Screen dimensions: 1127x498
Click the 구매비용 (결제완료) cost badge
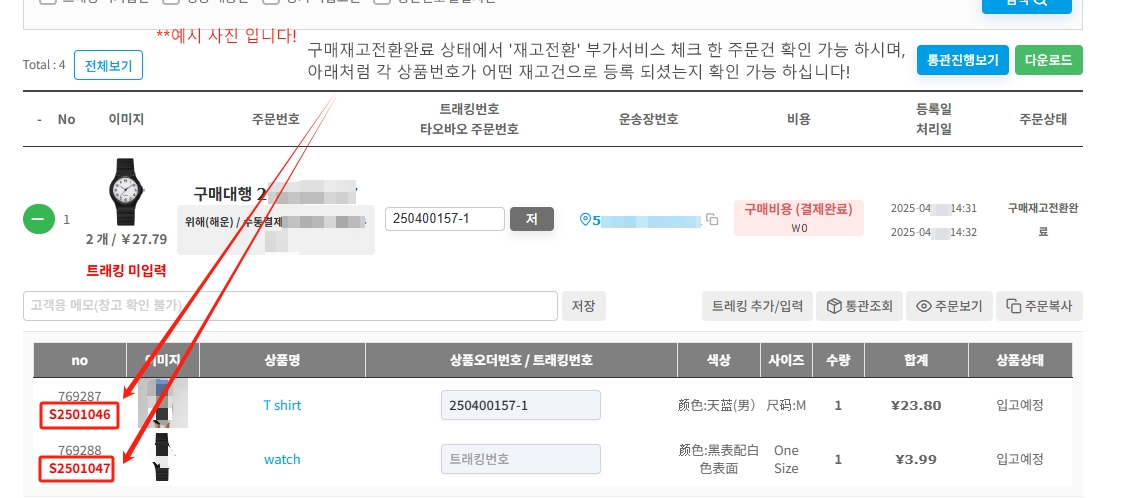pos(799,218)
